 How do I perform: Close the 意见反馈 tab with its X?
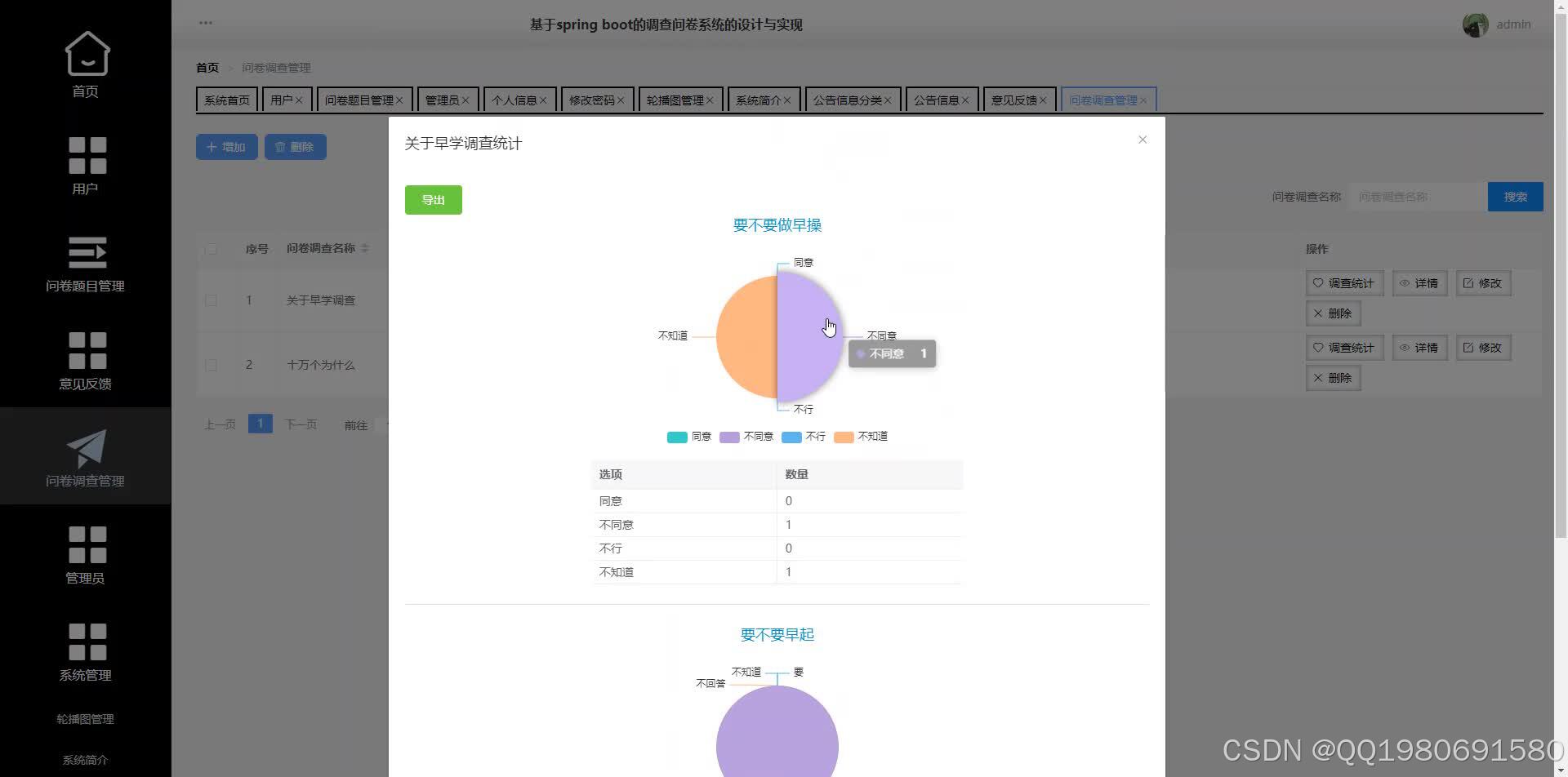1043,100
